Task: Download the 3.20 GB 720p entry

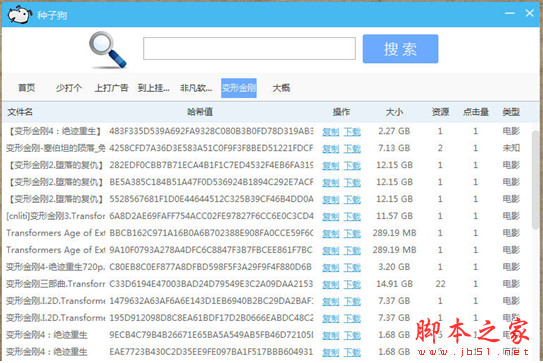Action: pos(352,267)
